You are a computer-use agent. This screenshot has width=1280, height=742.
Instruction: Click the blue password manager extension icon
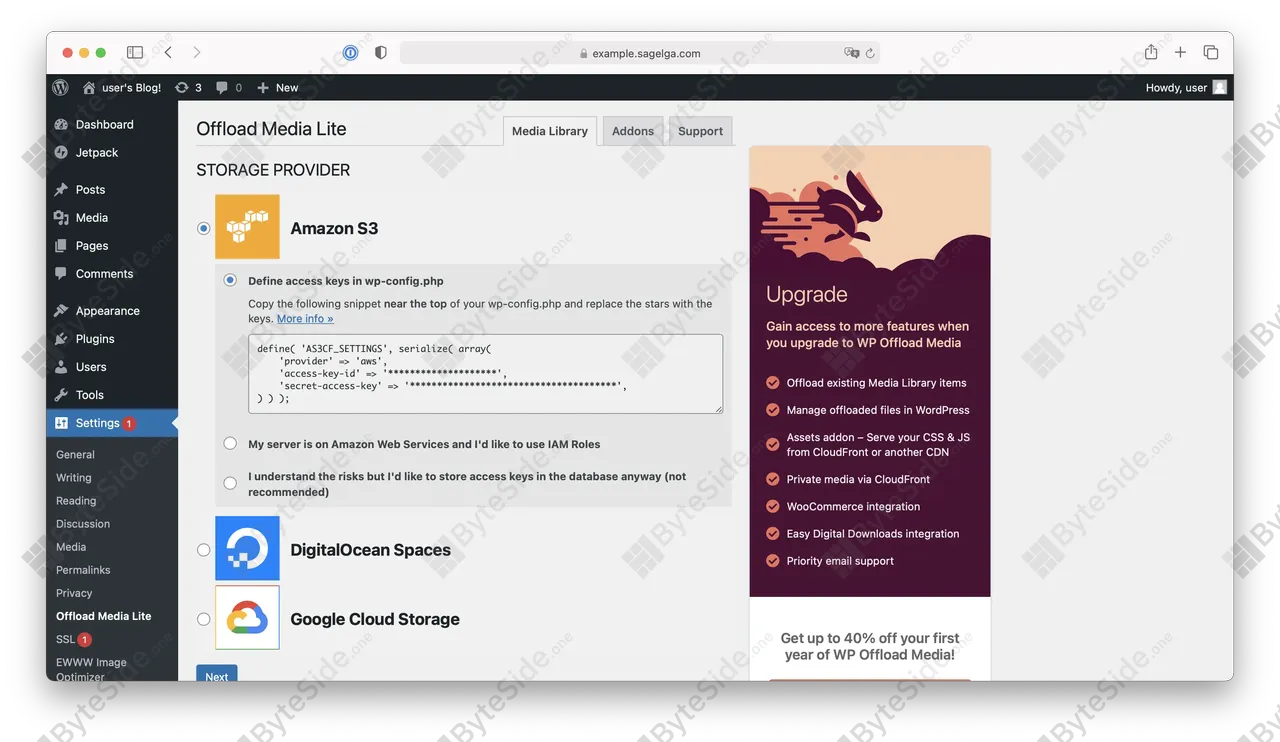[x=350, y=53]
